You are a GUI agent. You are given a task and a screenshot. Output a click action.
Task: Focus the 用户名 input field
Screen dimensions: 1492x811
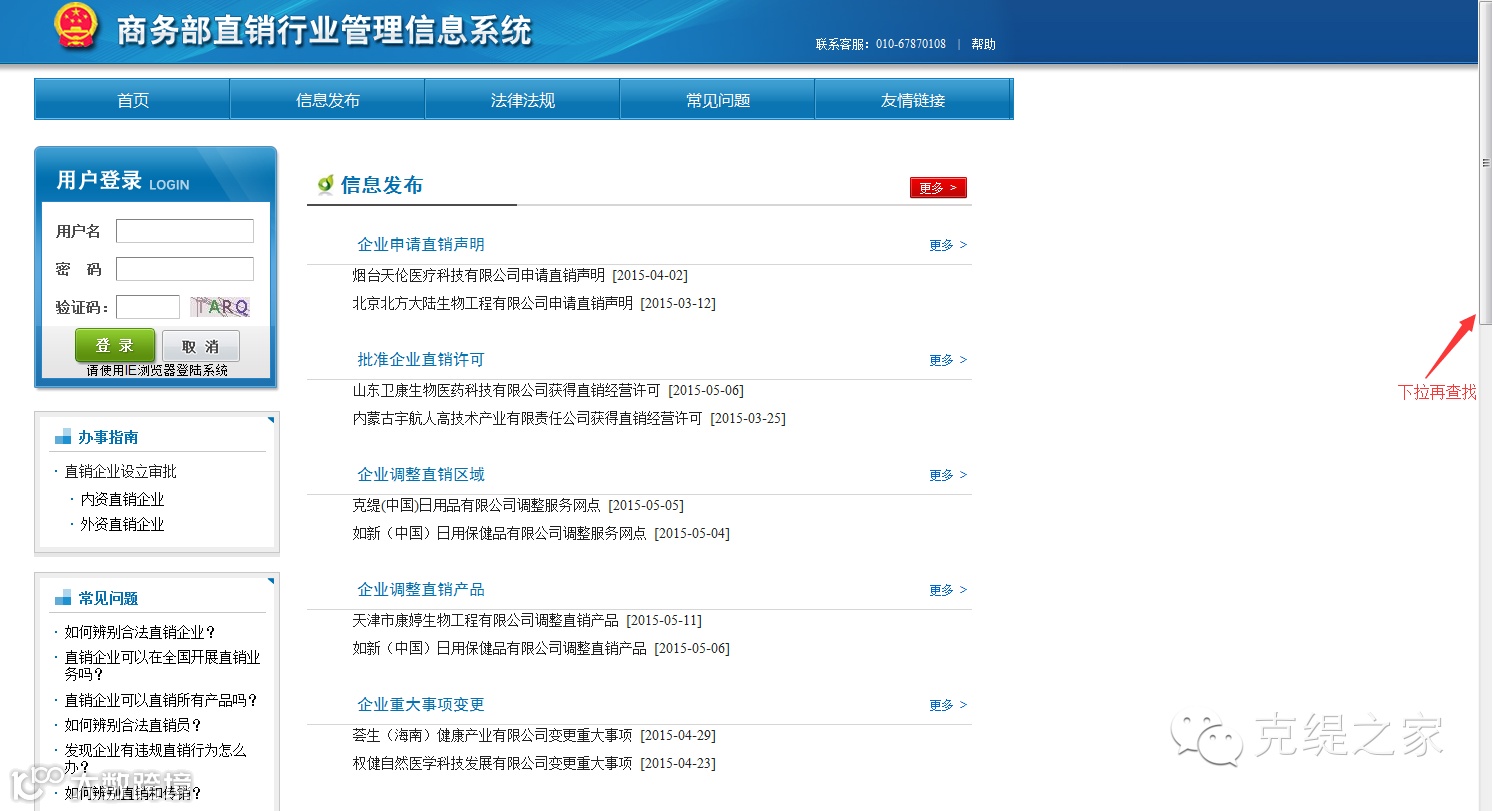(x=185, y=231)
